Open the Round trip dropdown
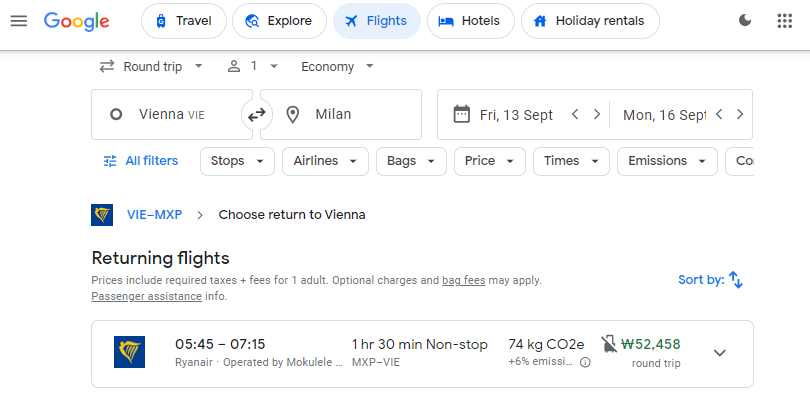Viewport: 810px width, 405px height. point(152,67)
